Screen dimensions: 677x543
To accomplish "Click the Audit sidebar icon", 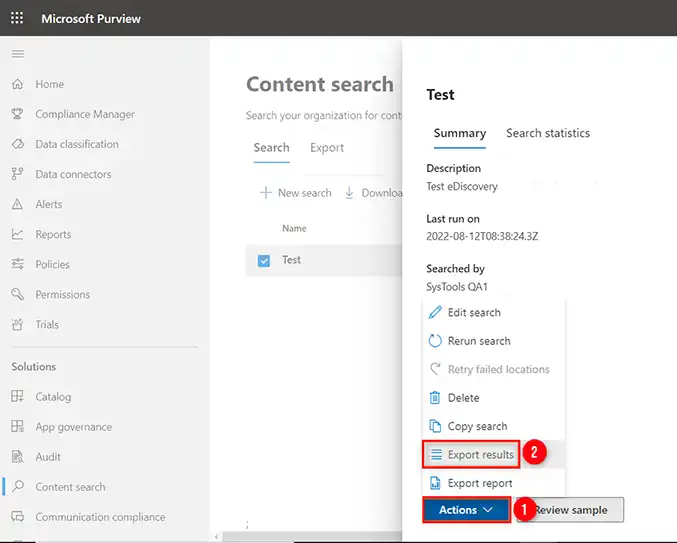I will point(18,457).
